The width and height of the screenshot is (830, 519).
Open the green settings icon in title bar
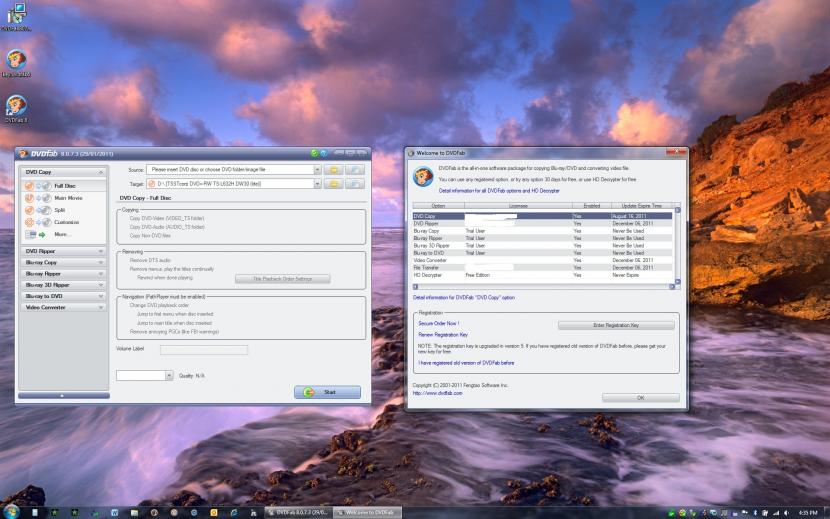tap(314, 153)
